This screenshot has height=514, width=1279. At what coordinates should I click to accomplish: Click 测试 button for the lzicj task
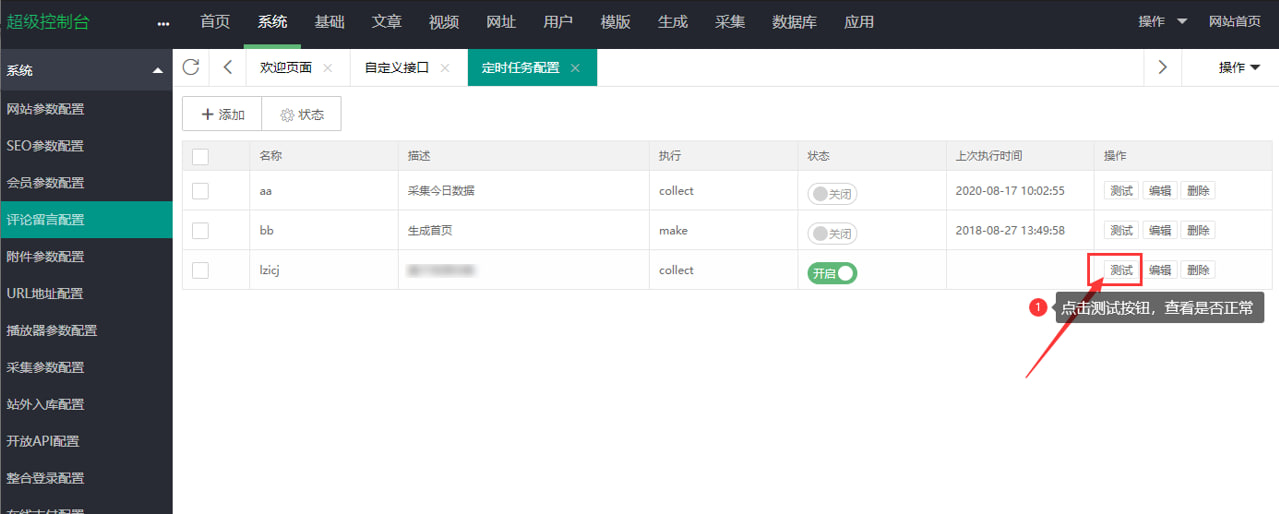tap(1121, 270)
